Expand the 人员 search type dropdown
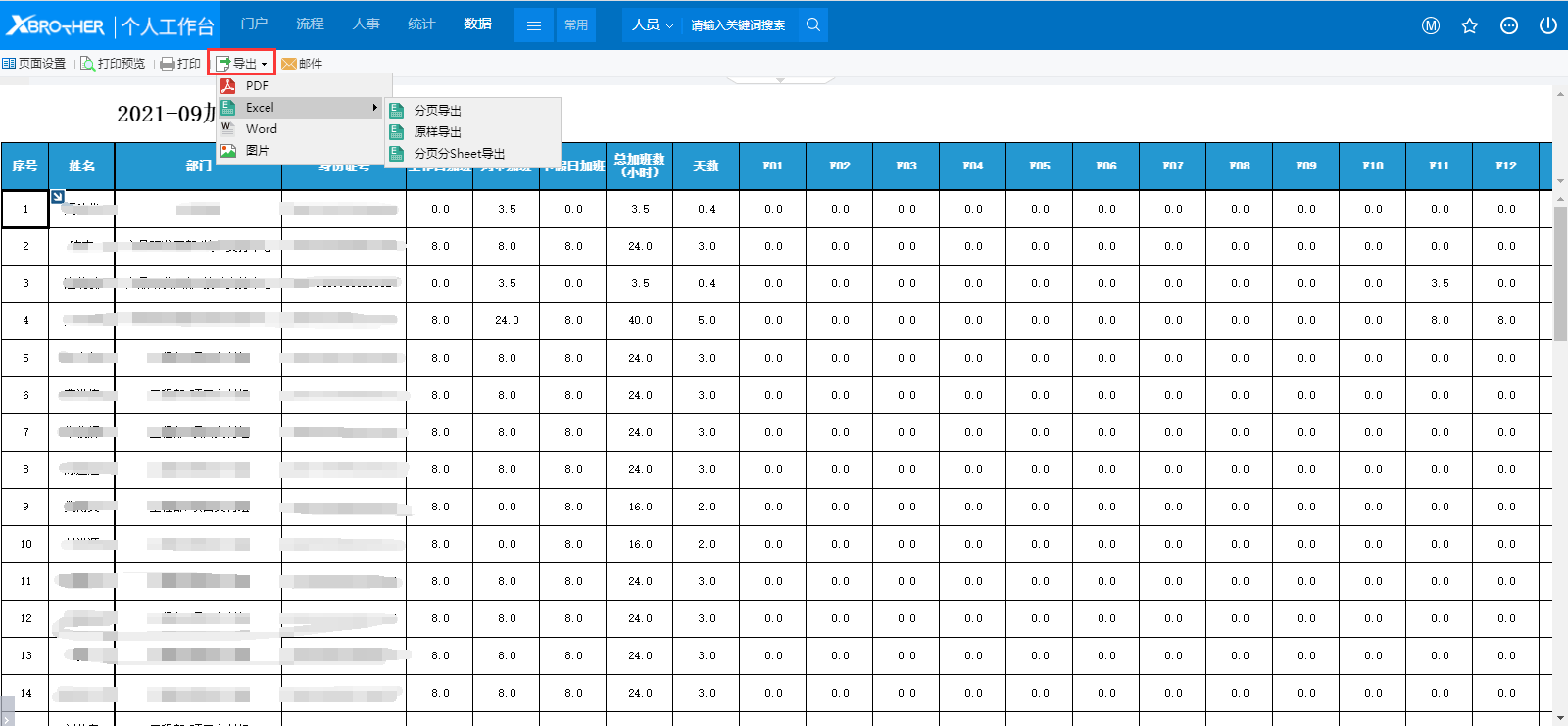 coord(653,24)
